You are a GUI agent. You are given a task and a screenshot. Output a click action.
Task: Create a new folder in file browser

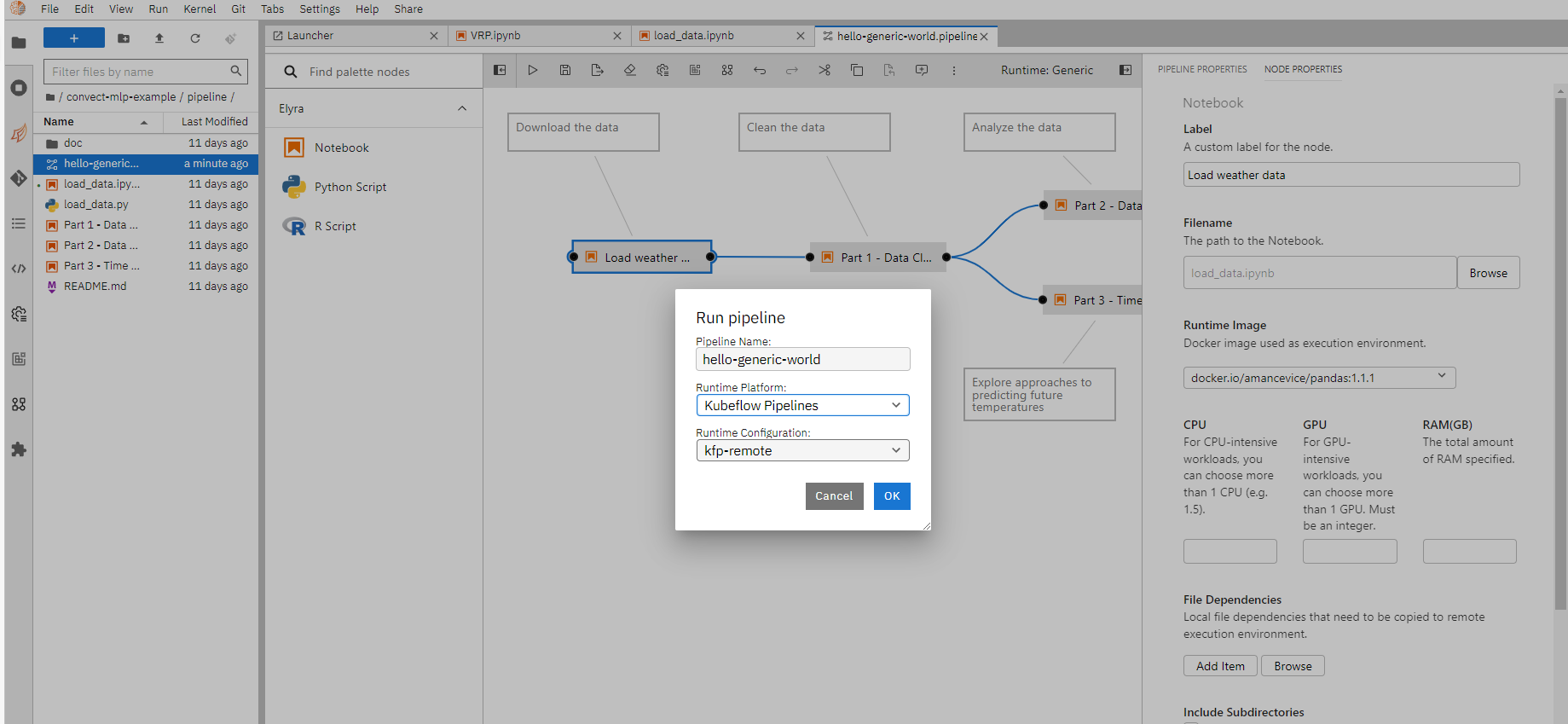tap(124, 38)
